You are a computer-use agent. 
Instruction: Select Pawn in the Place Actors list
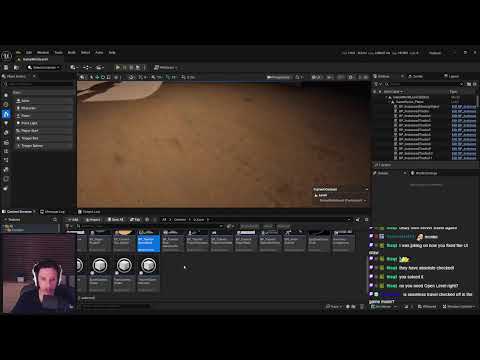43,116
